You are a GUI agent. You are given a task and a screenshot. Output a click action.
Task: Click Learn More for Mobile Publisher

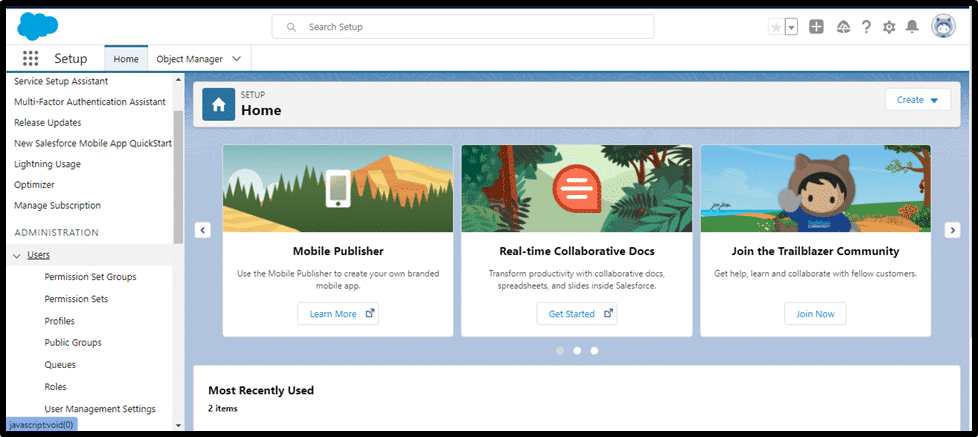click(x=338, y=314)
